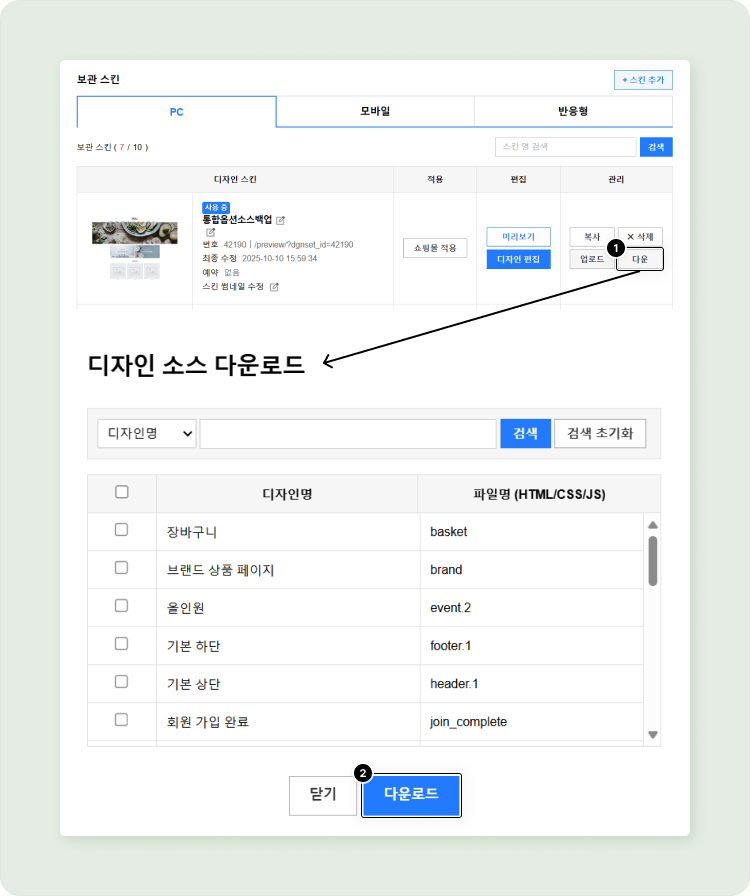The width and height of the screenshot is (750, 896).
Task: Check the 장바구니 row checkbox
Action: (122, 530)
